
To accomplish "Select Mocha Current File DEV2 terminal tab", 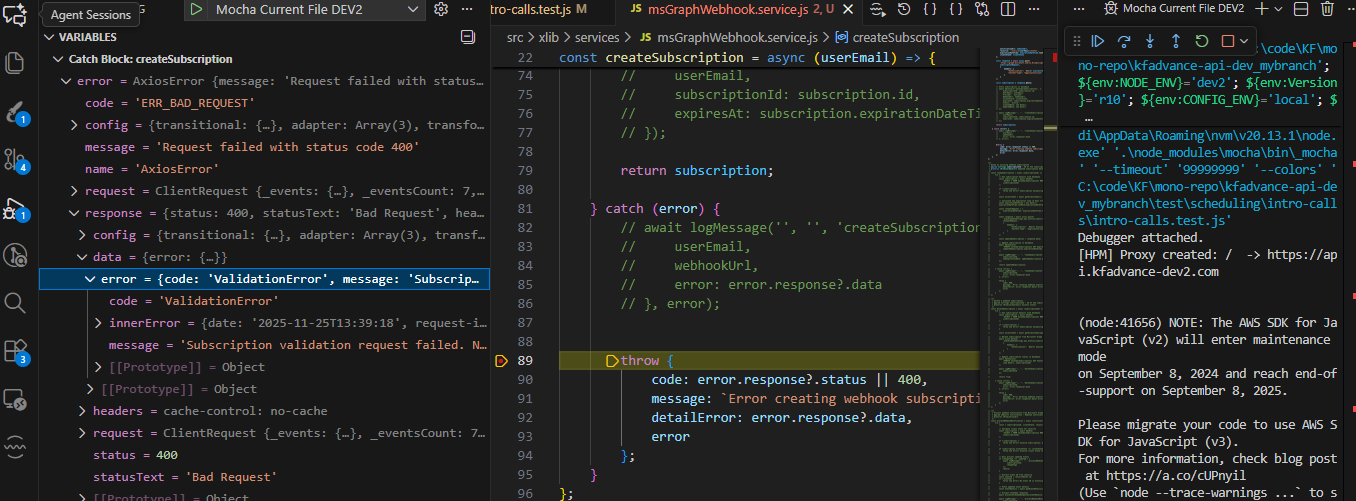I will coord(1174,9).
